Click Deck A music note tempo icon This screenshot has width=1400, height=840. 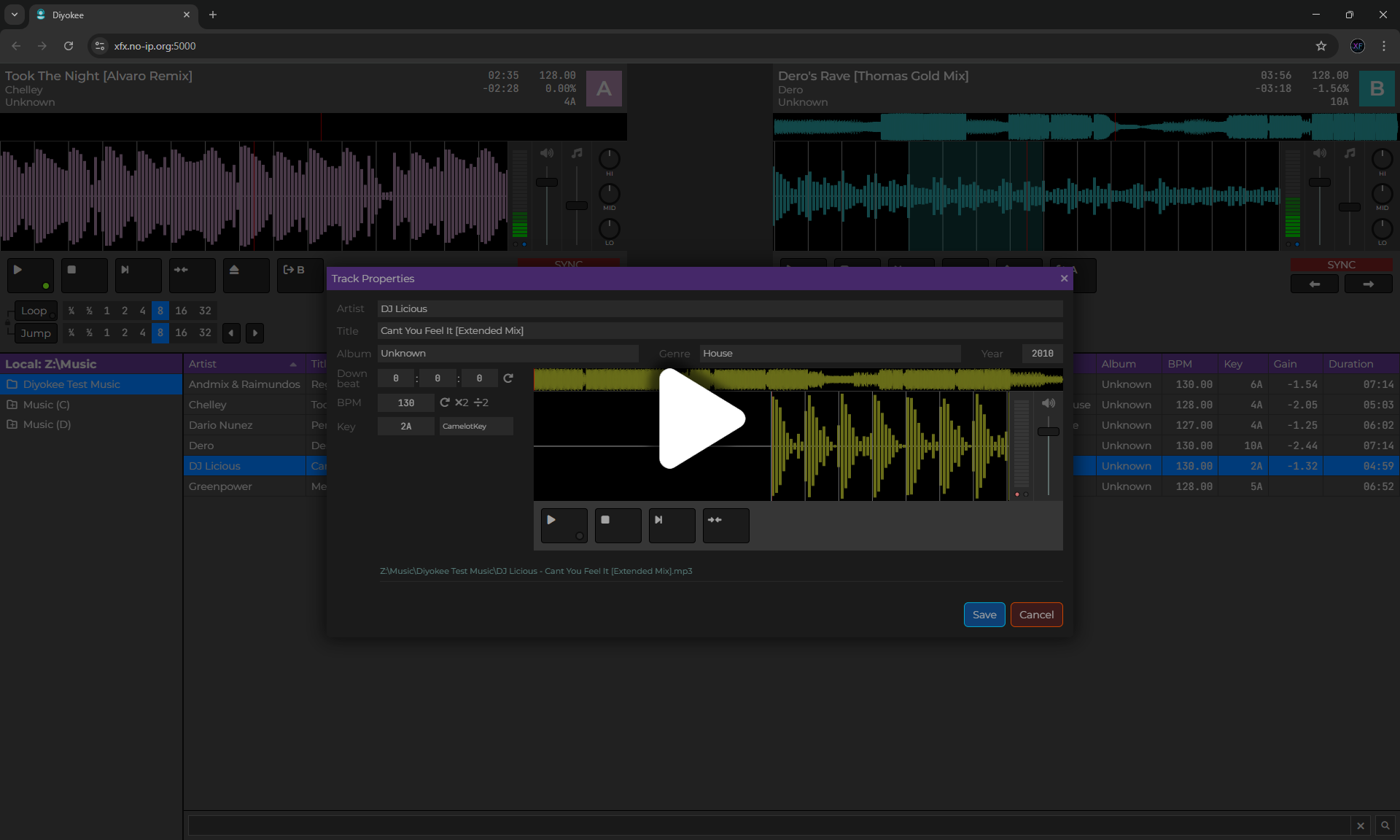[x=577, y=153]
